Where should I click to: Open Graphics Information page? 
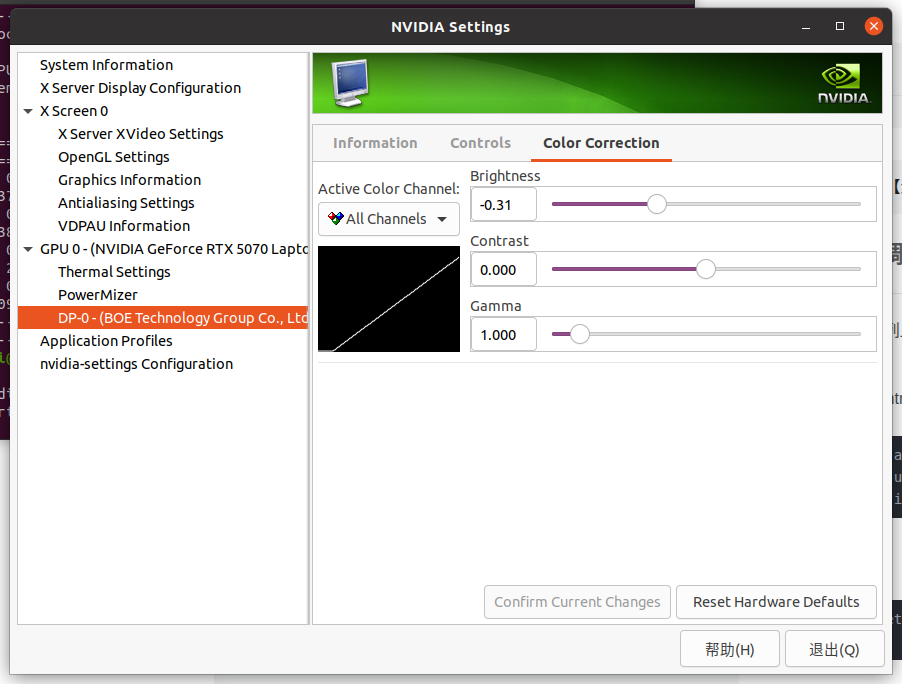pos(129,180)
